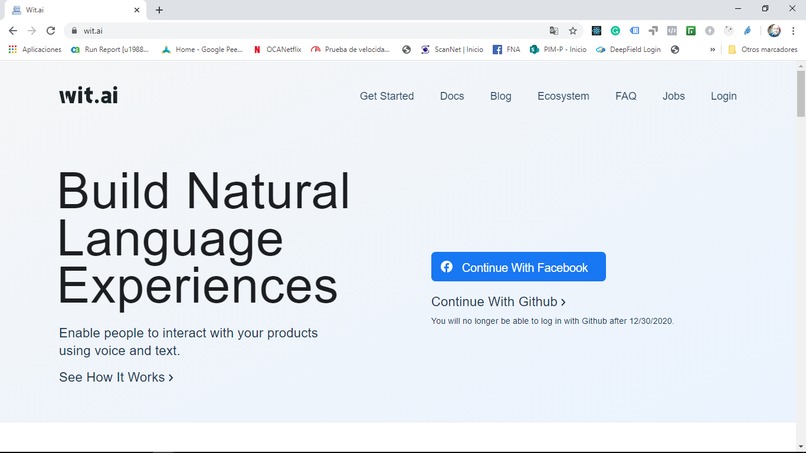Open globe bookmark after DeepField Login
Viewport: 806px width, 453px height.
(x=675, y=49)
